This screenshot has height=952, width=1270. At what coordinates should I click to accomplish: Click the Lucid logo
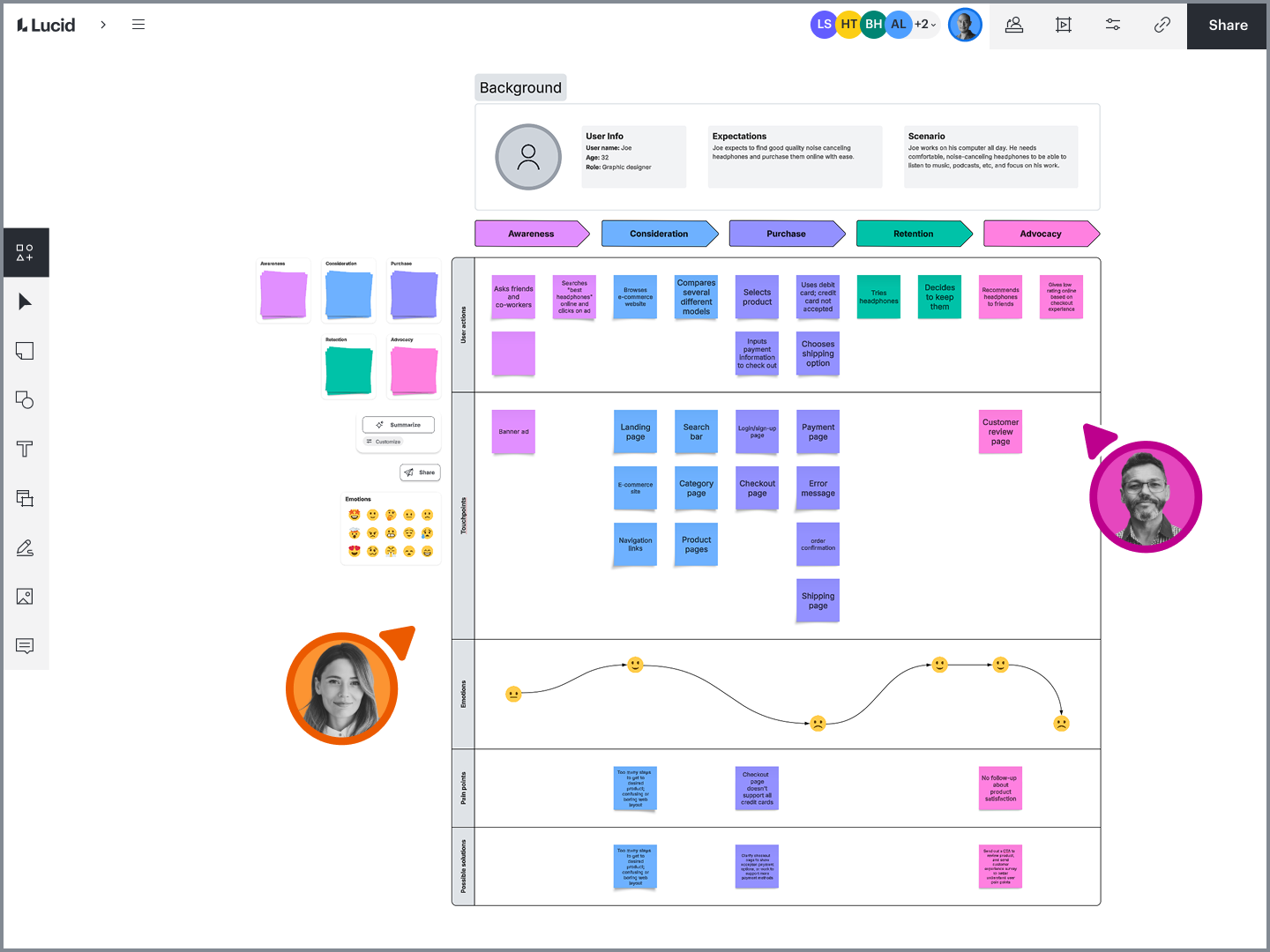coord(46,25)
